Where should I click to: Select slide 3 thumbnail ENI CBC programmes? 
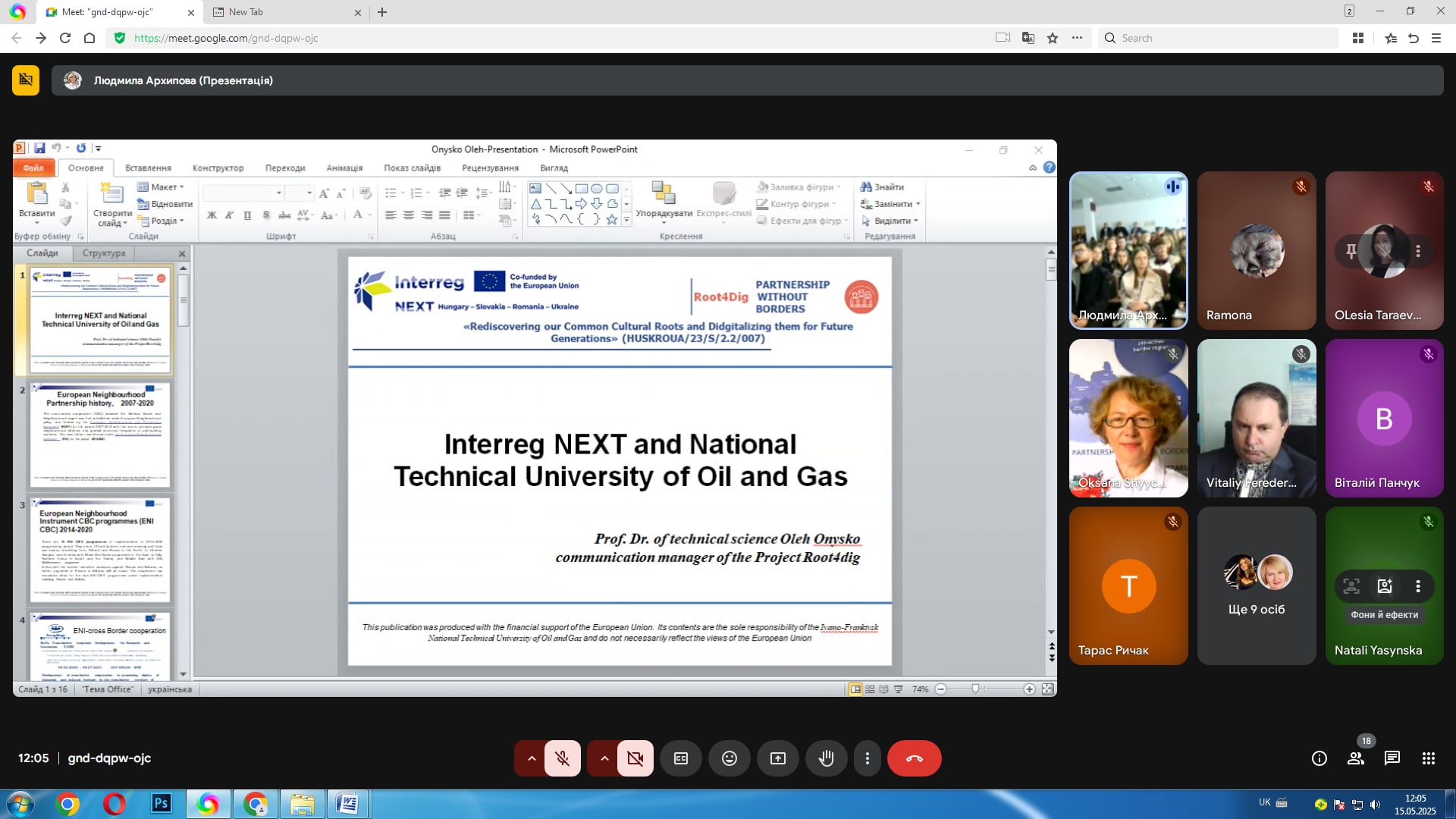tap(100, 550)
